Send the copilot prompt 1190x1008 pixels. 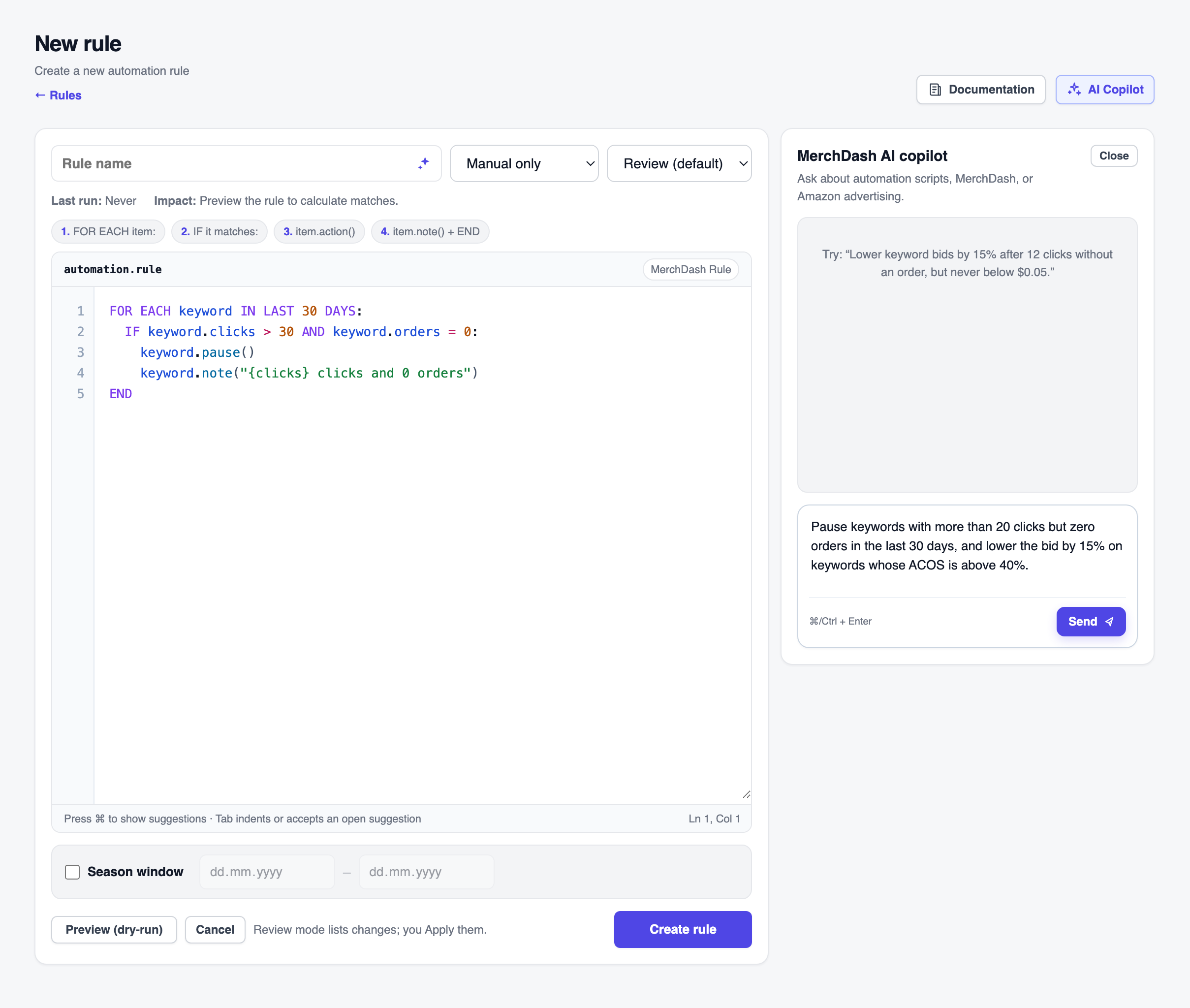[1091, 622]
